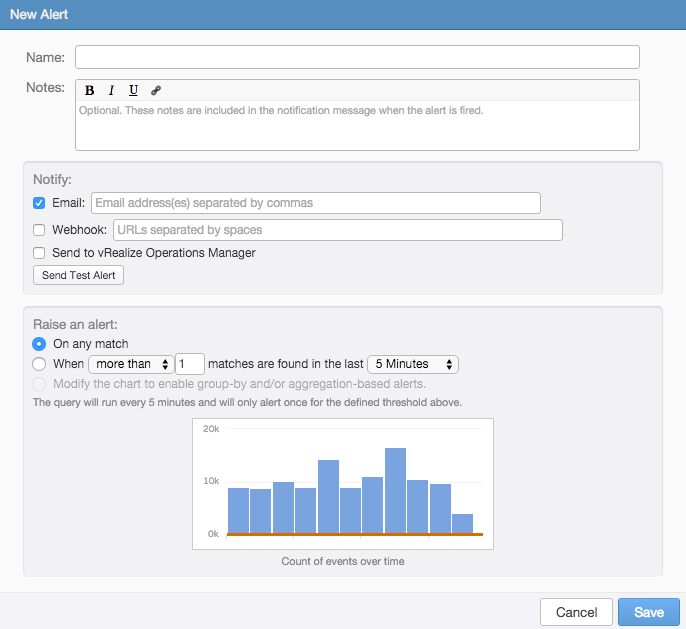The height and width of the screenshot is (629, 686).
Task: Open the 5 Minutes time range dropdown
Action: 412,364
